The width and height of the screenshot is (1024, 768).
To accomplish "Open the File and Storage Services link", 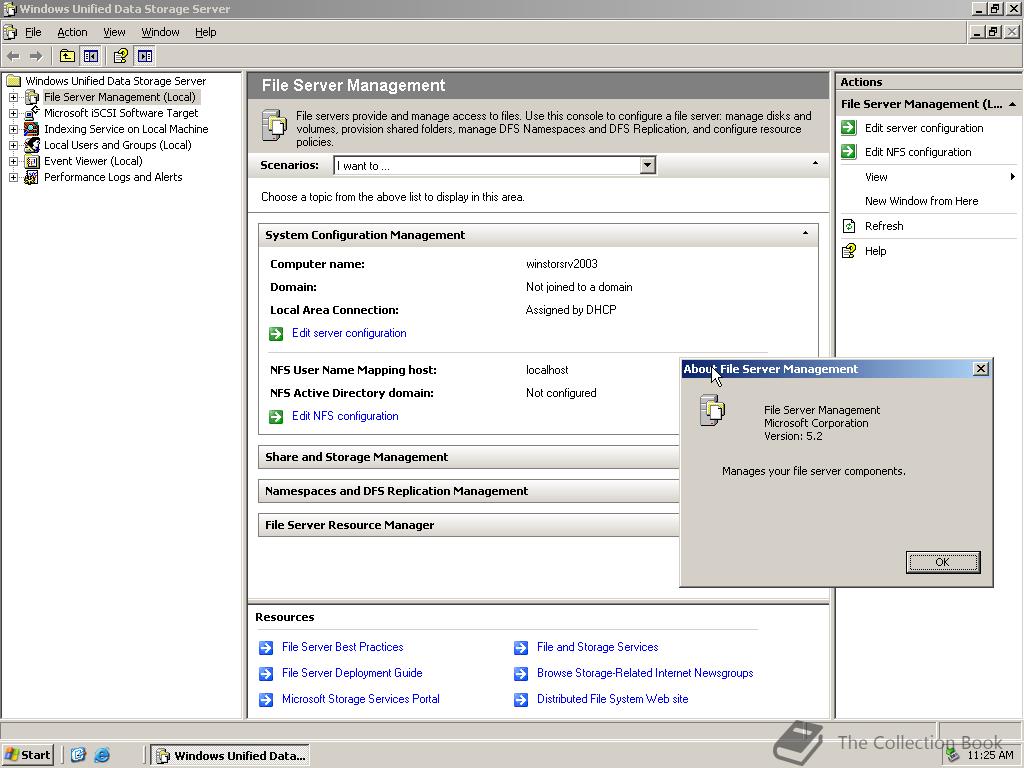I will click(x=598, y=647).
